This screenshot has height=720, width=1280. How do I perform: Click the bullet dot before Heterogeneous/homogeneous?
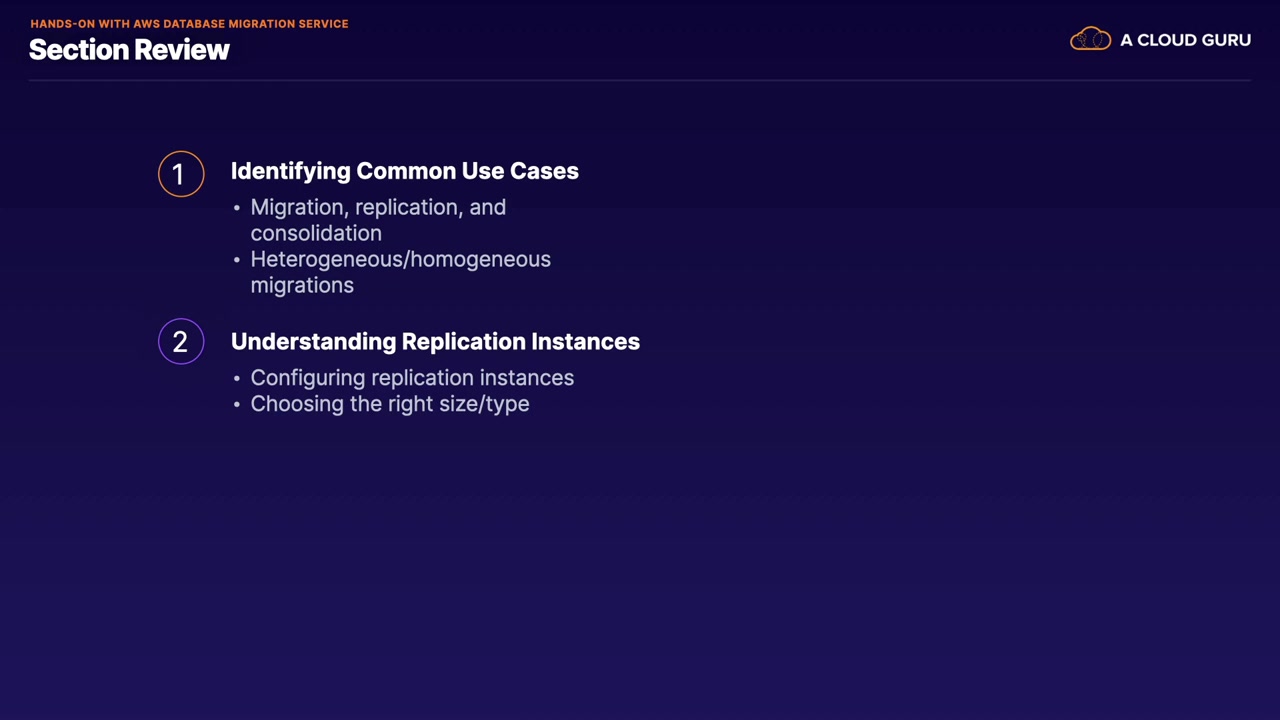[237, 260]
